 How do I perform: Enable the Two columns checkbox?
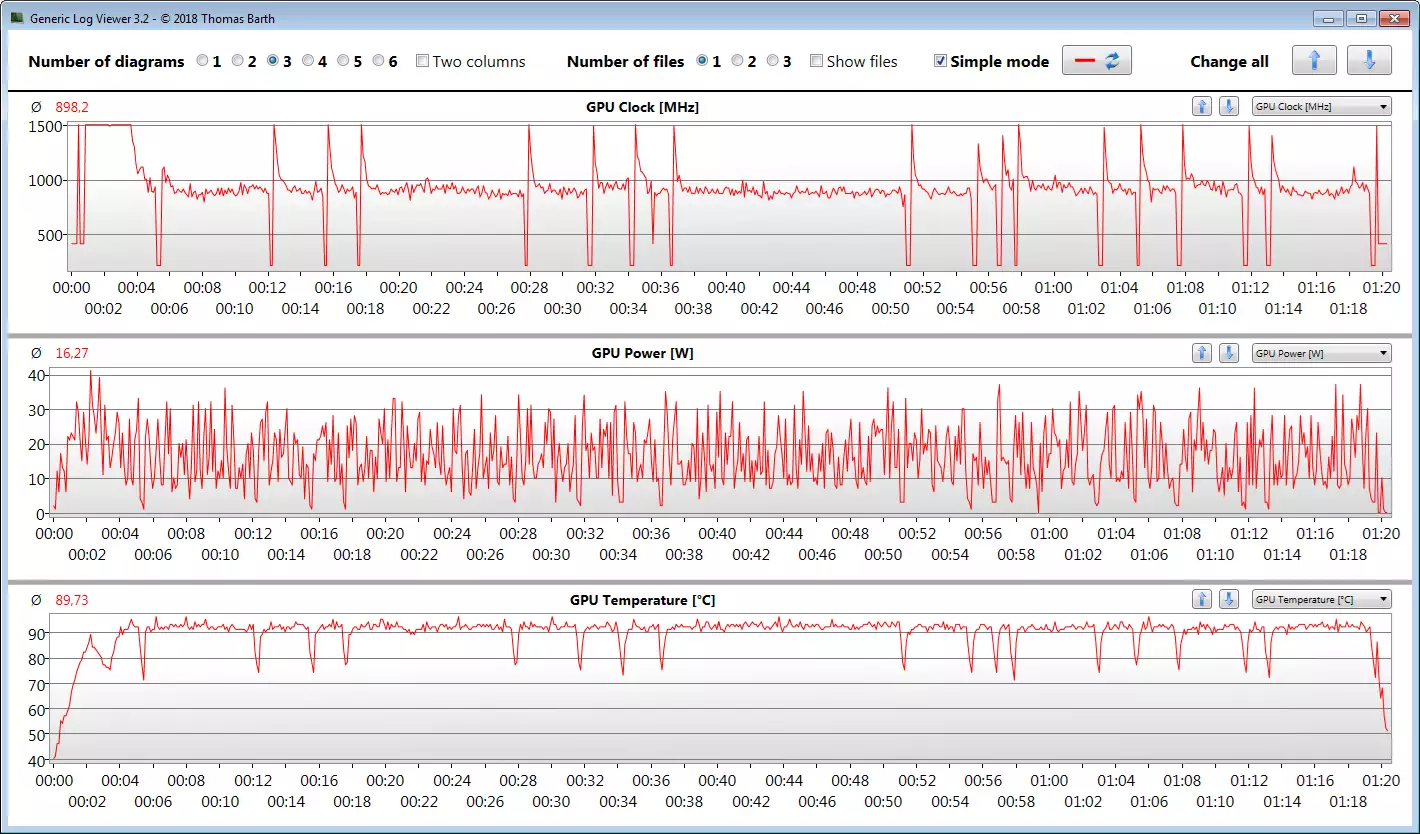(x=423, y=61)
